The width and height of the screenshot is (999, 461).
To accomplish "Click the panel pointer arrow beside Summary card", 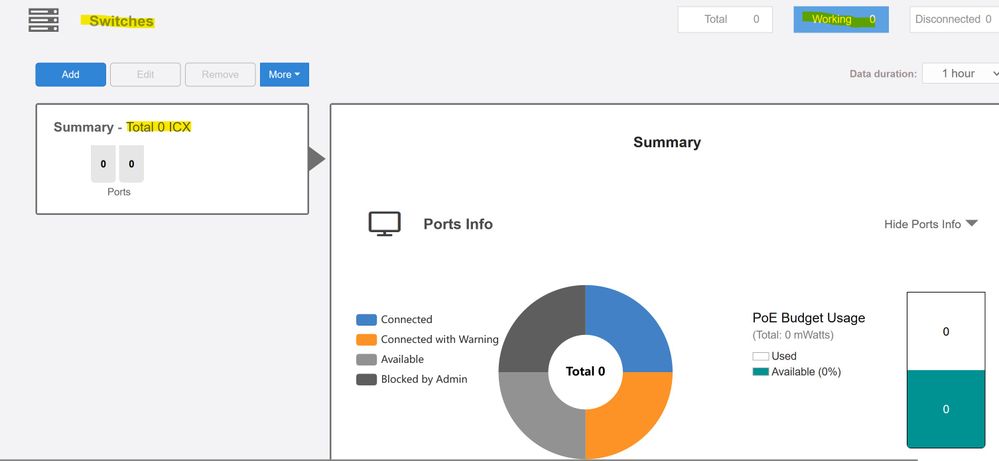I will click(316, 159).
